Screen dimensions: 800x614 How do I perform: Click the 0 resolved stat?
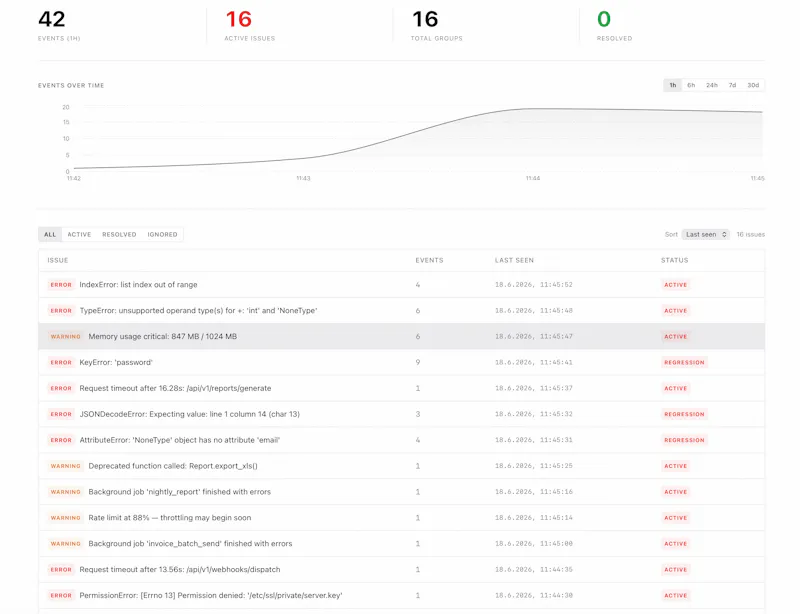614,26
